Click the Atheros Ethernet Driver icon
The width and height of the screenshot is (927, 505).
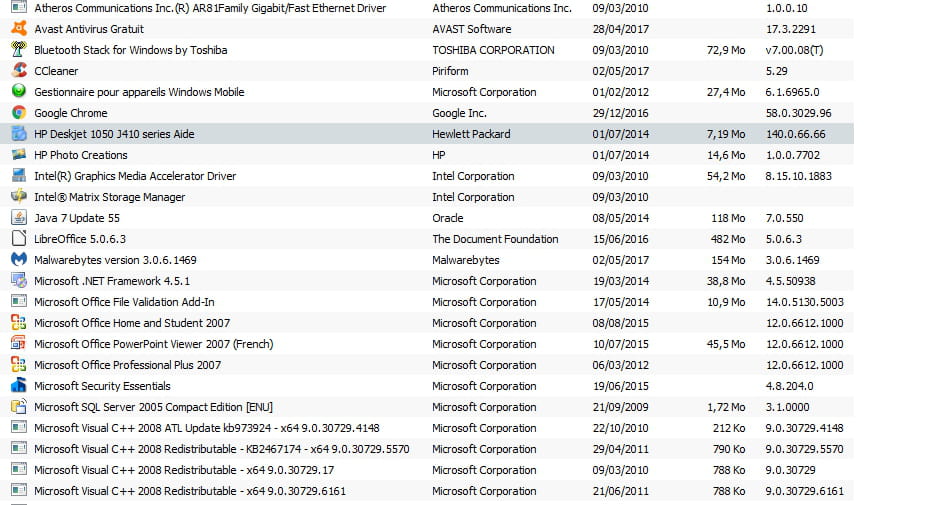click(19, 8)
